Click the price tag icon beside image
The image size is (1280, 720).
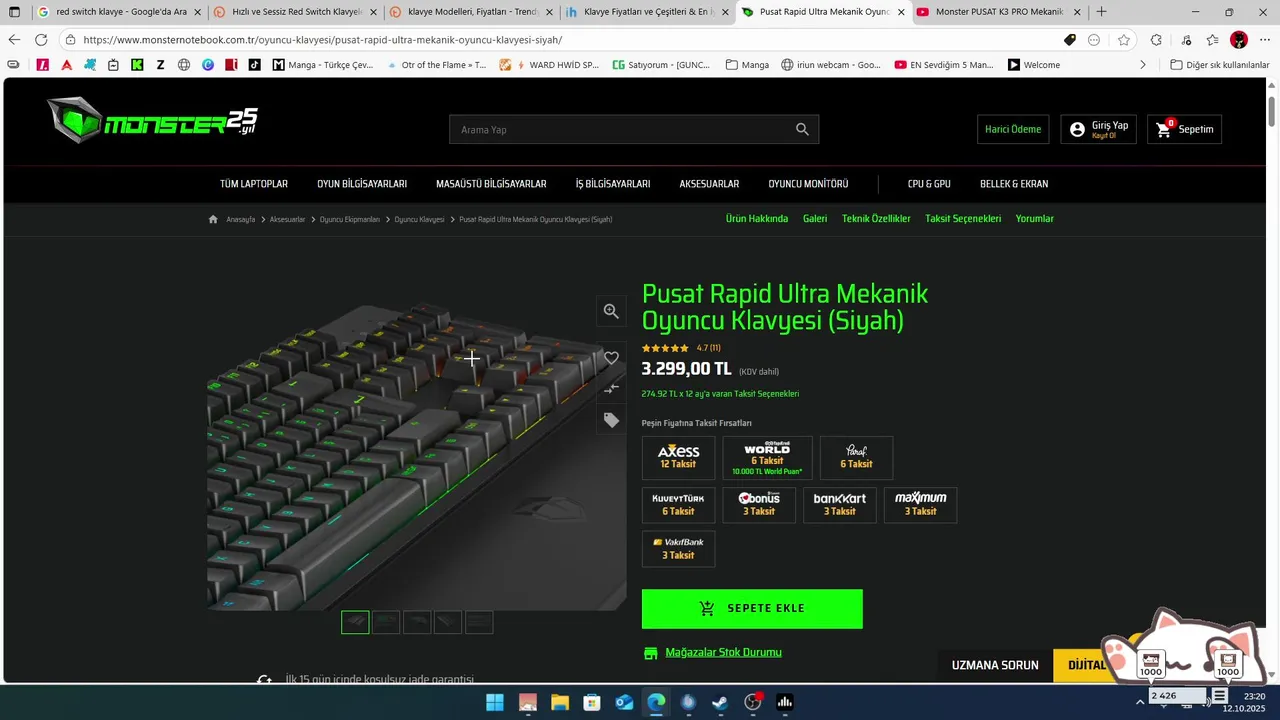[611, 420]
